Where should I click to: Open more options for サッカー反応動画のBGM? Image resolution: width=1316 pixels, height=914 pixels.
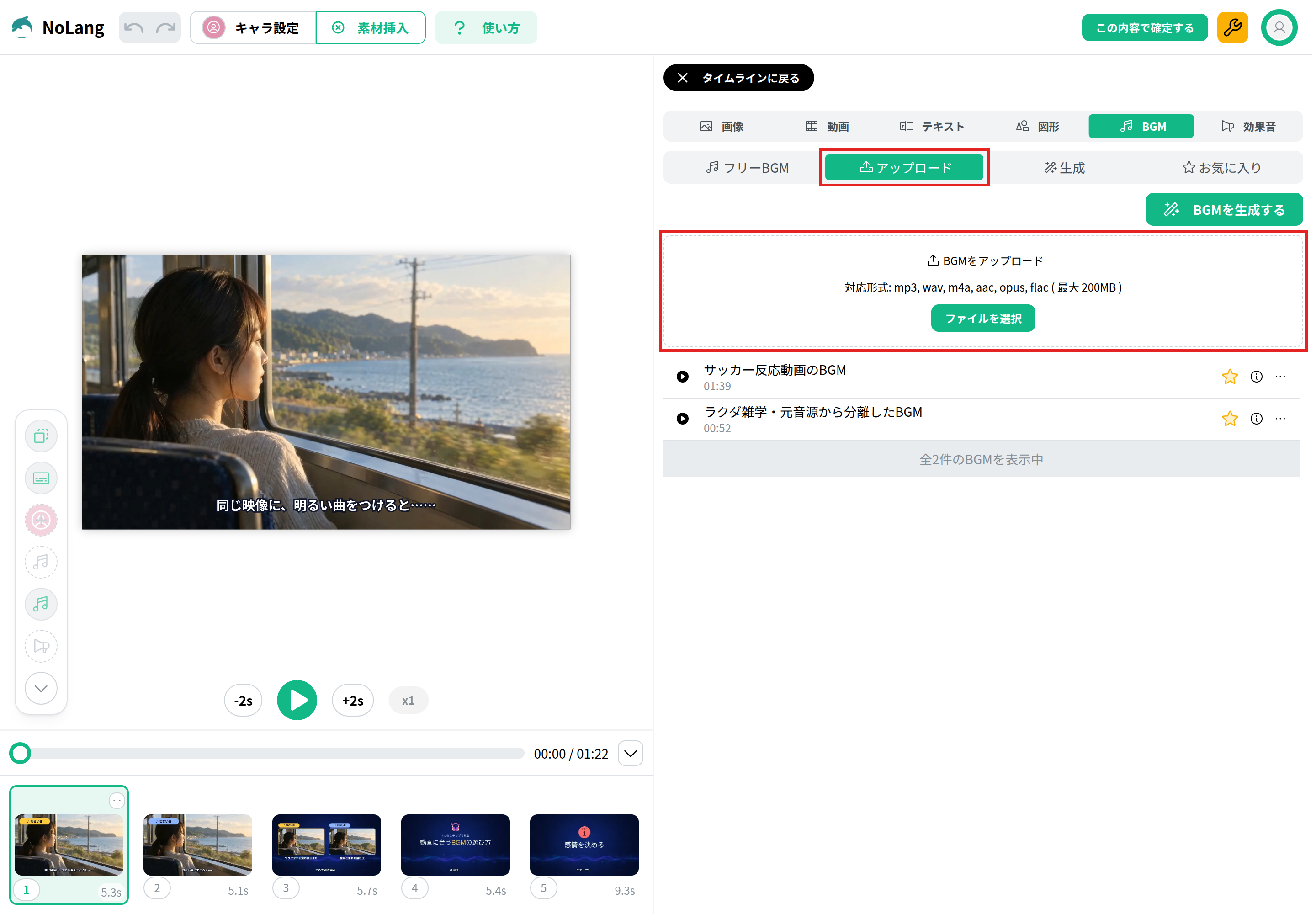(x=1280, y=377)
